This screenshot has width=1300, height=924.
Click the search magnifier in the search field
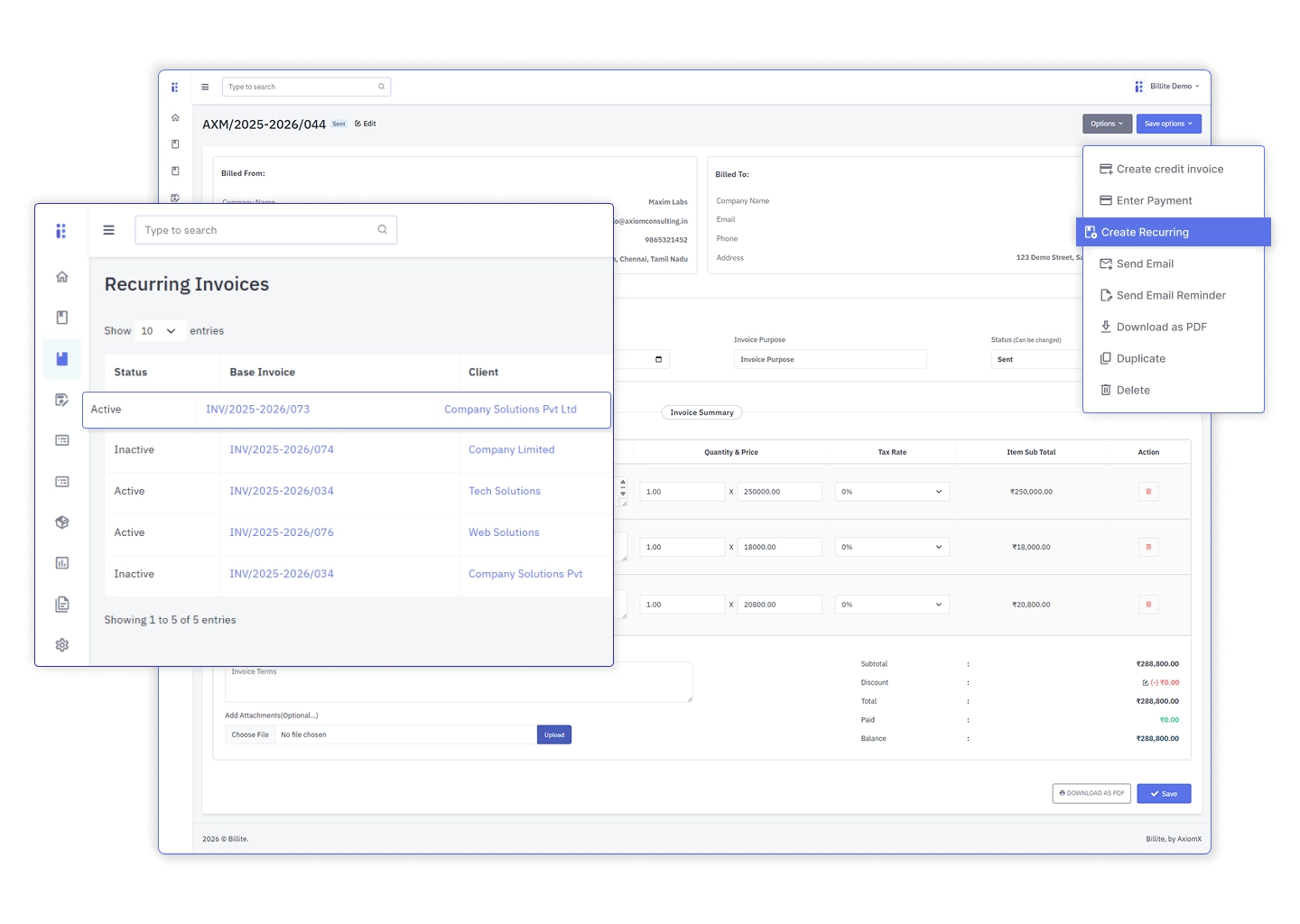382,229
